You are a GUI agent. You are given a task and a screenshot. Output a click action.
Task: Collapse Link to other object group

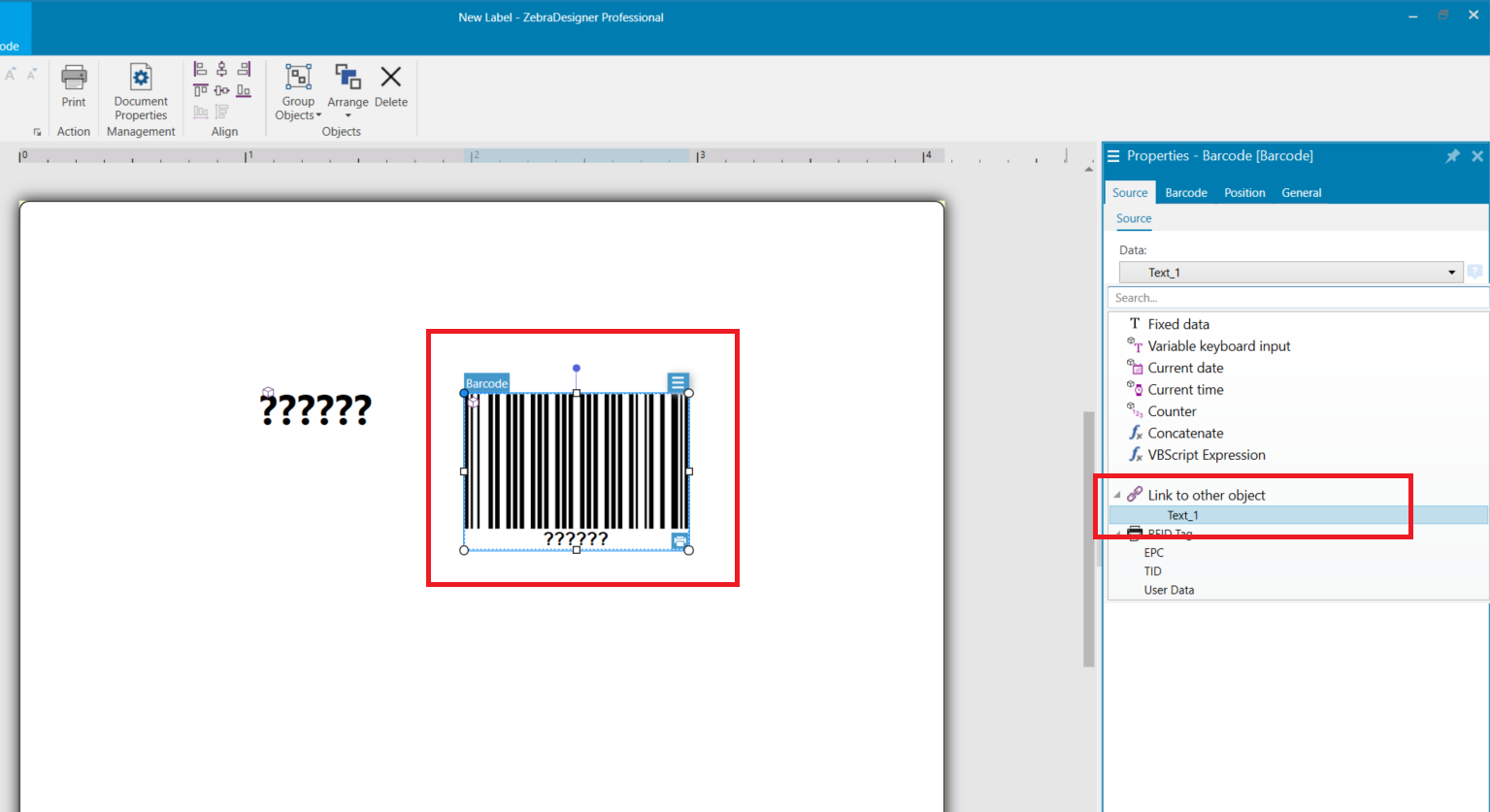tap(1116, 495)
